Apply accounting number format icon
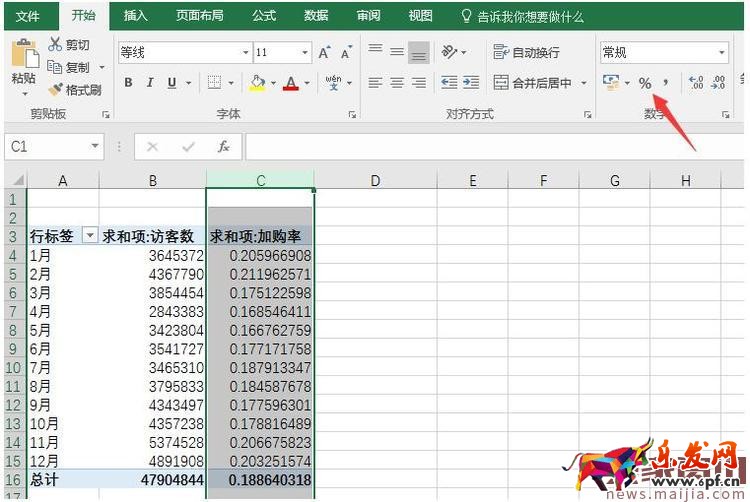This screenshot has width=750, height=502. pyautogui.click(x=611, y=82)
